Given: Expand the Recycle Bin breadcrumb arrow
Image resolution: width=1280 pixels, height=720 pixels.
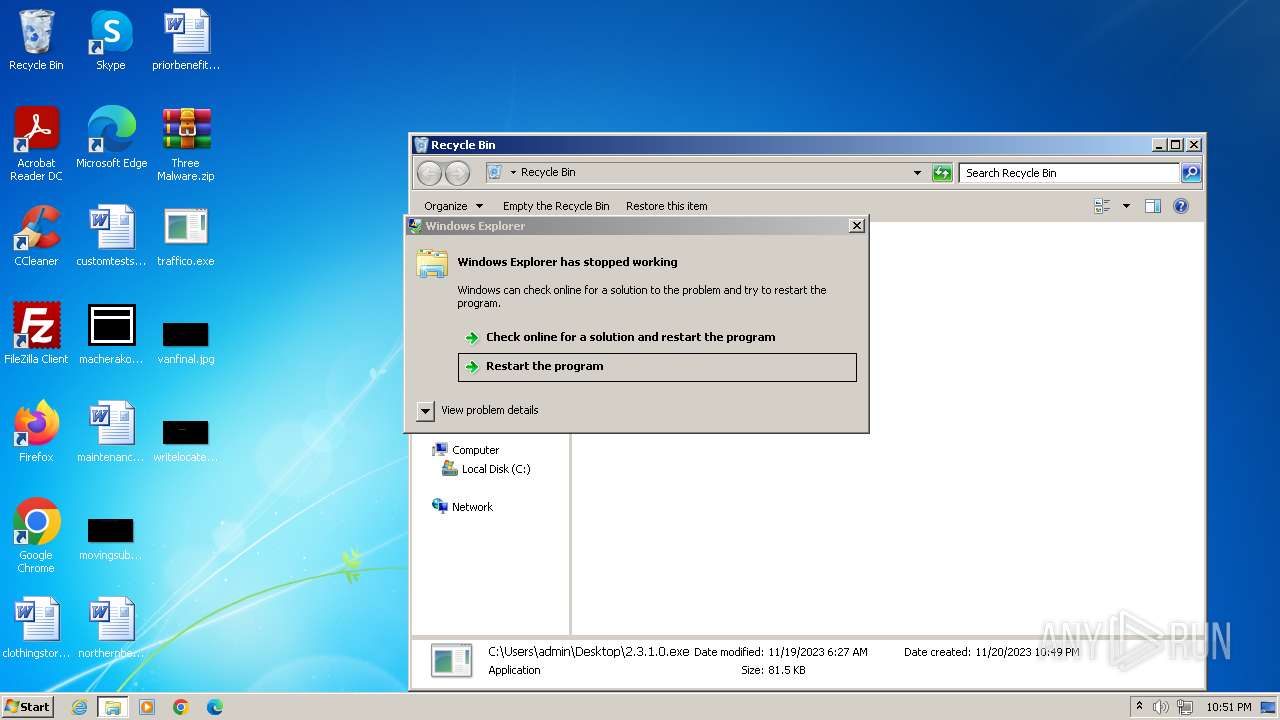Looking at the screenshot, I should pos(513,173).
